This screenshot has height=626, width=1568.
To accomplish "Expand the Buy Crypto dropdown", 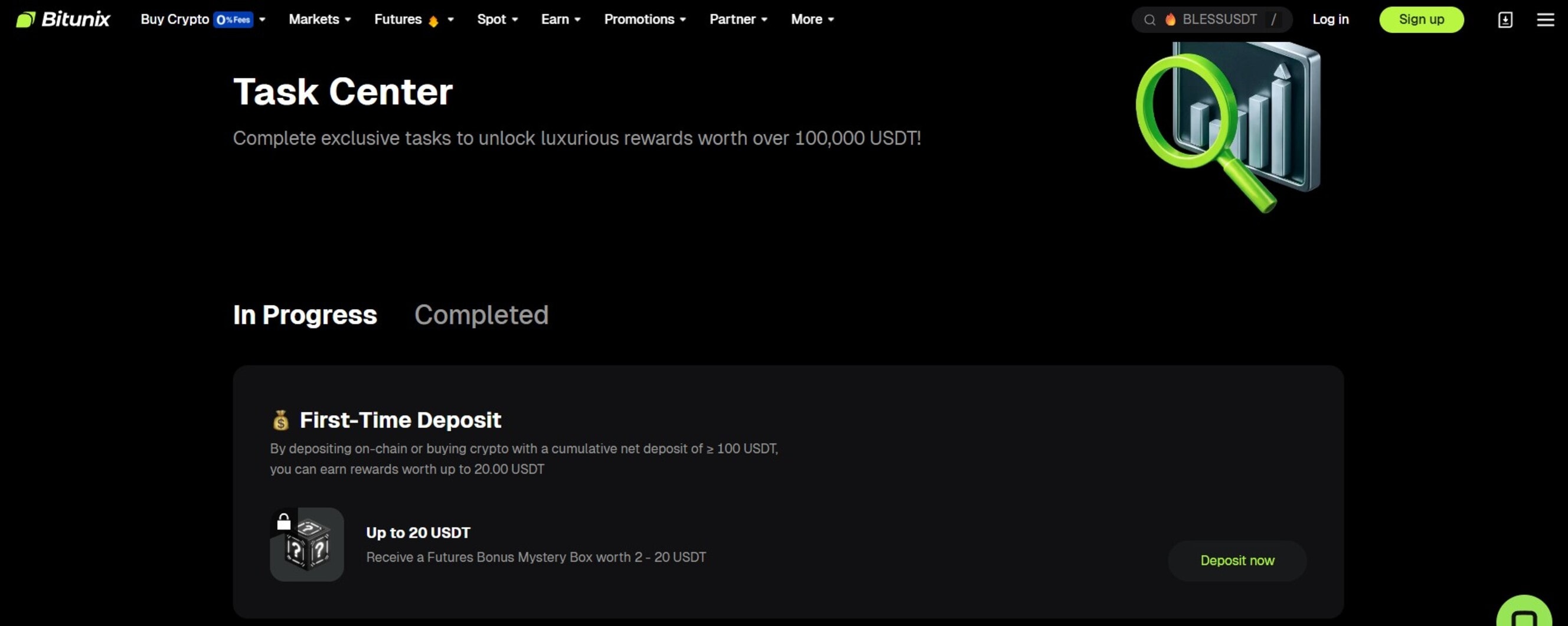I will click(202, 19).
